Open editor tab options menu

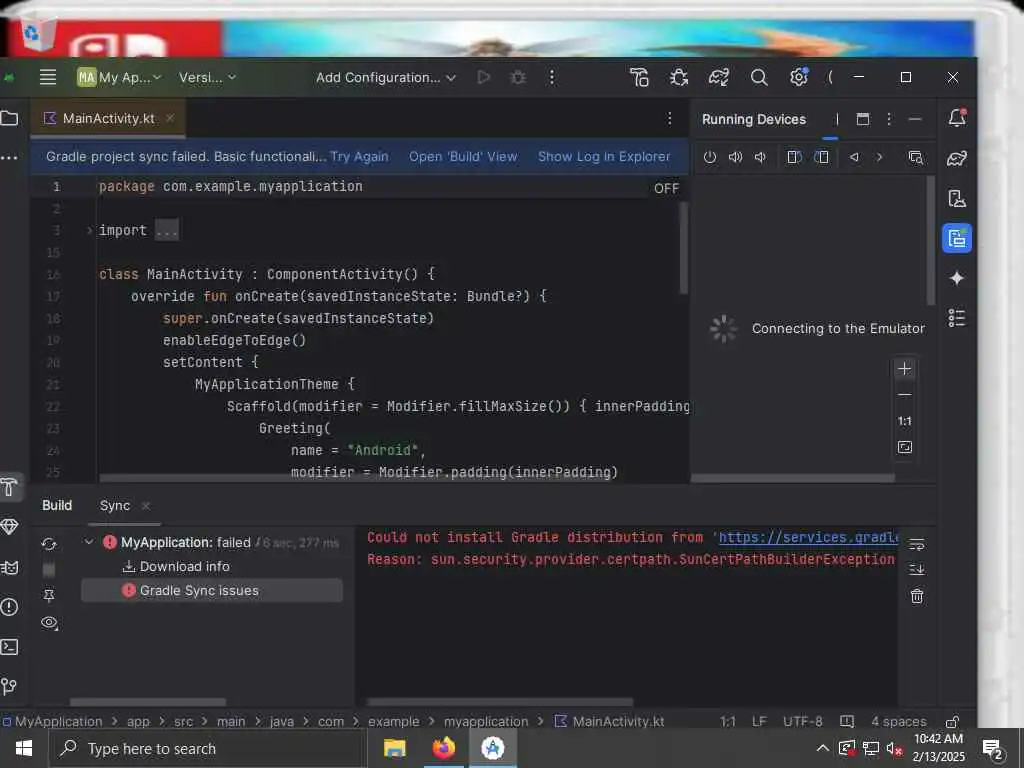coord(669,118)
